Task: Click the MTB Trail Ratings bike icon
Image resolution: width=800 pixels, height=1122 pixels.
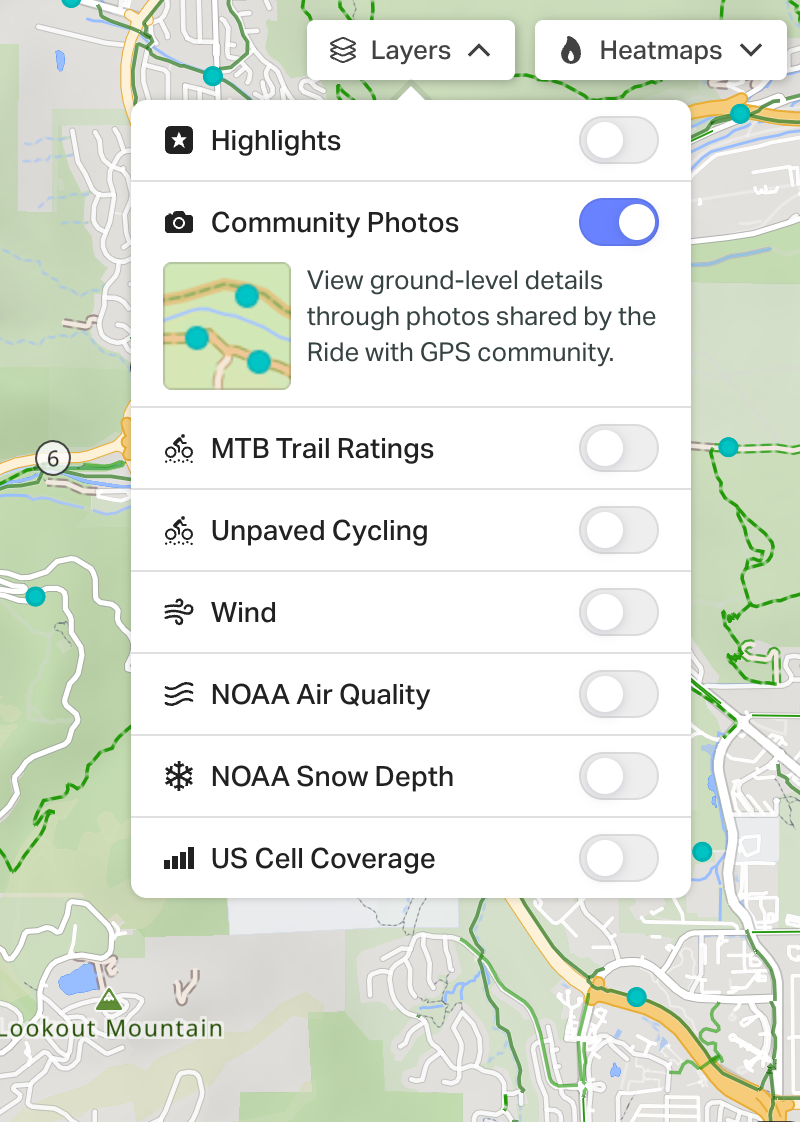Action: (x=179, y=449)
